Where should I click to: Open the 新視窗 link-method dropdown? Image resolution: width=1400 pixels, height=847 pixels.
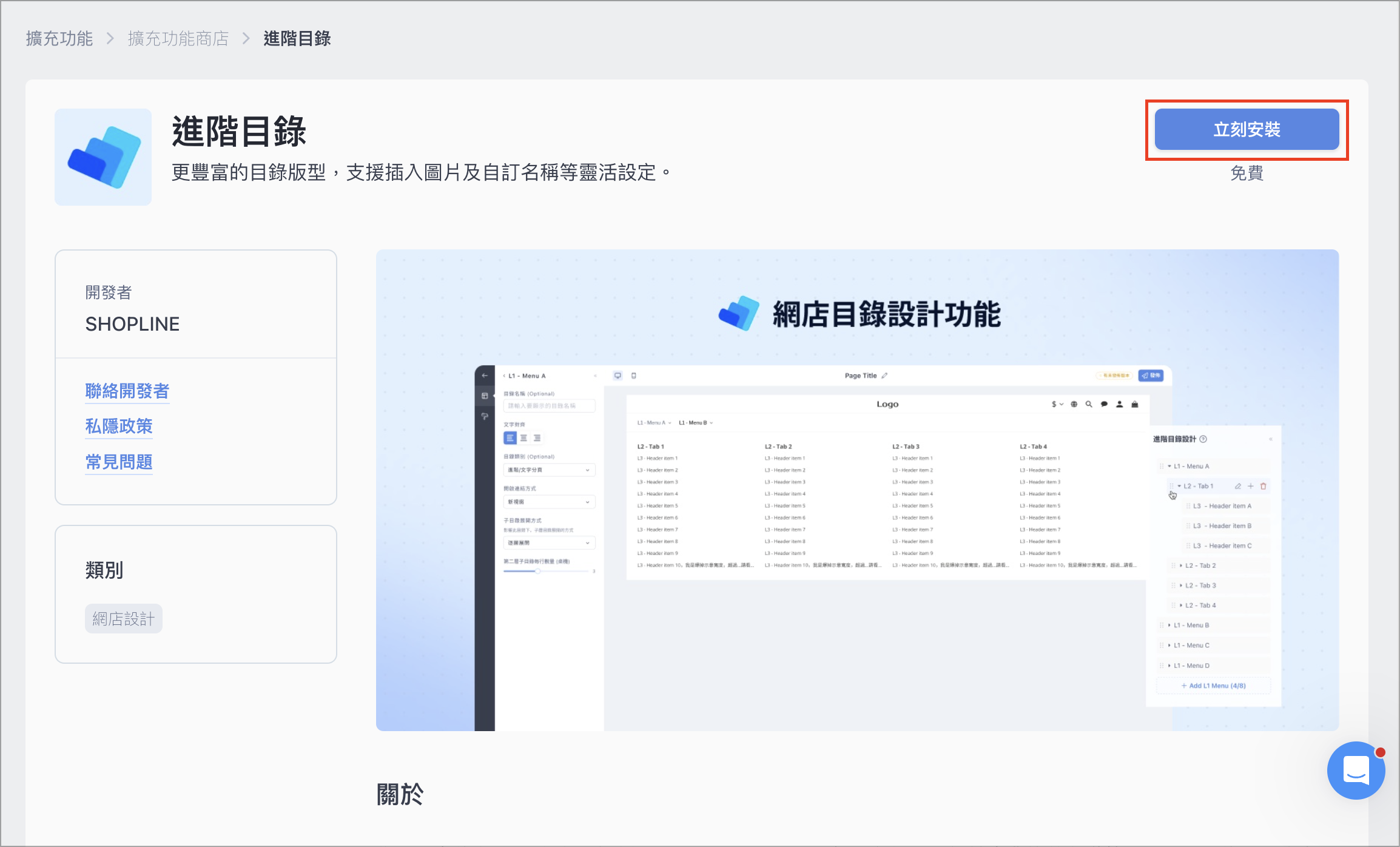549,502
